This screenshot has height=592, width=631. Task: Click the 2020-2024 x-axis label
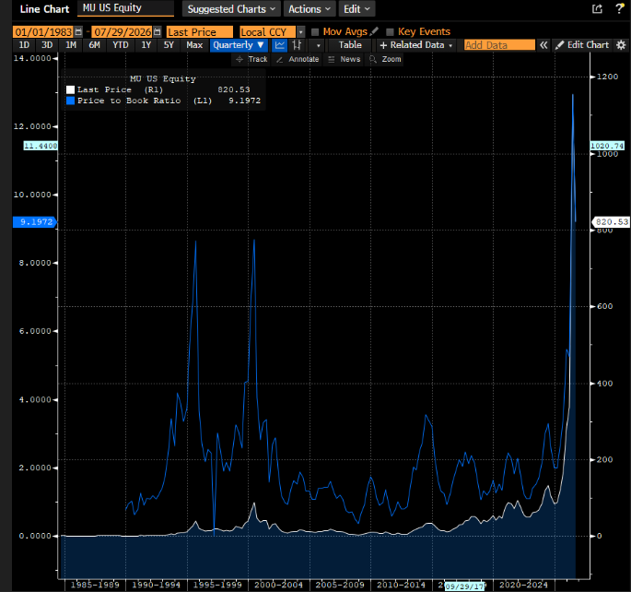pos(523,584)
